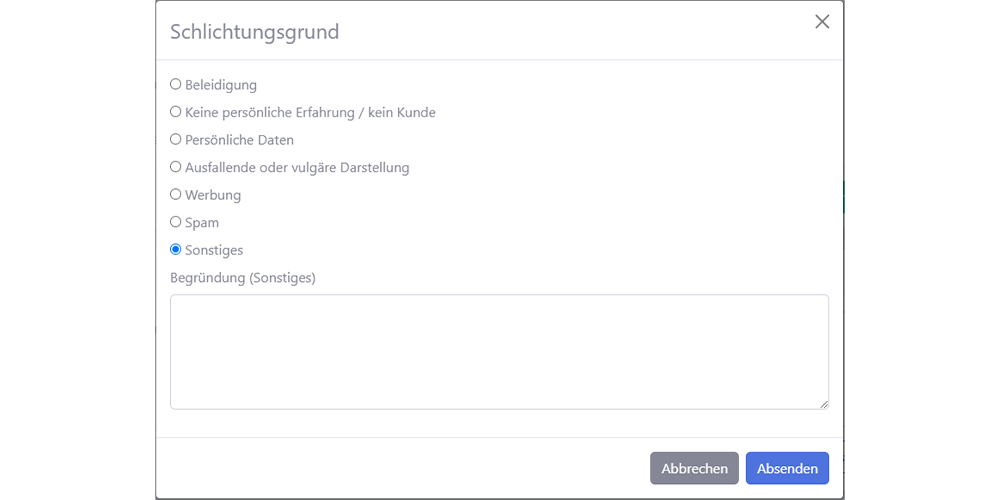
Task: Pick the Persönliche Daten radio button
Action: (176, 140)
